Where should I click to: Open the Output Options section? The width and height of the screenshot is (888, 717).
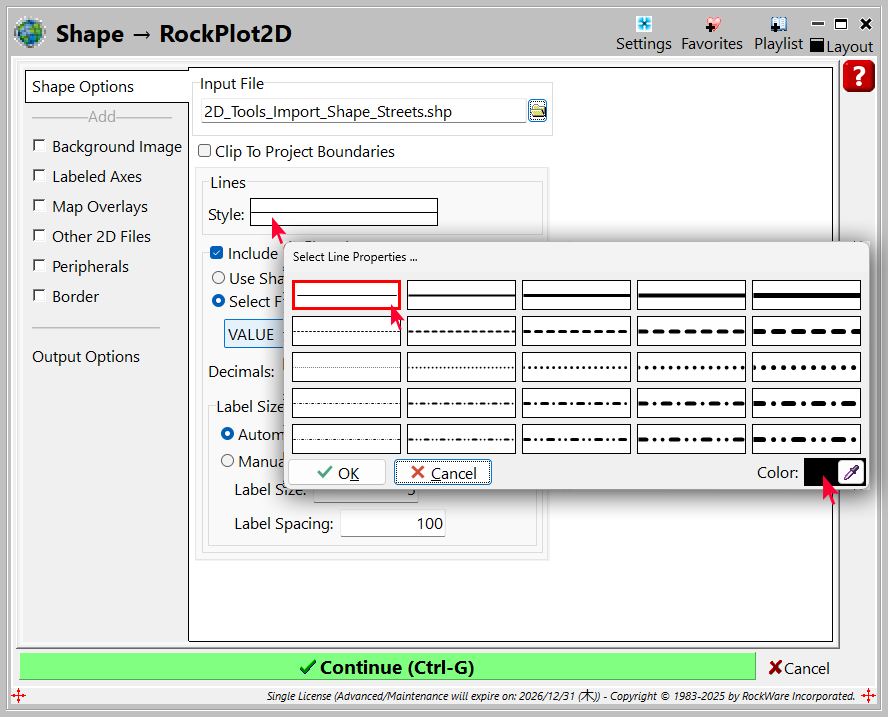click(86, 357)
